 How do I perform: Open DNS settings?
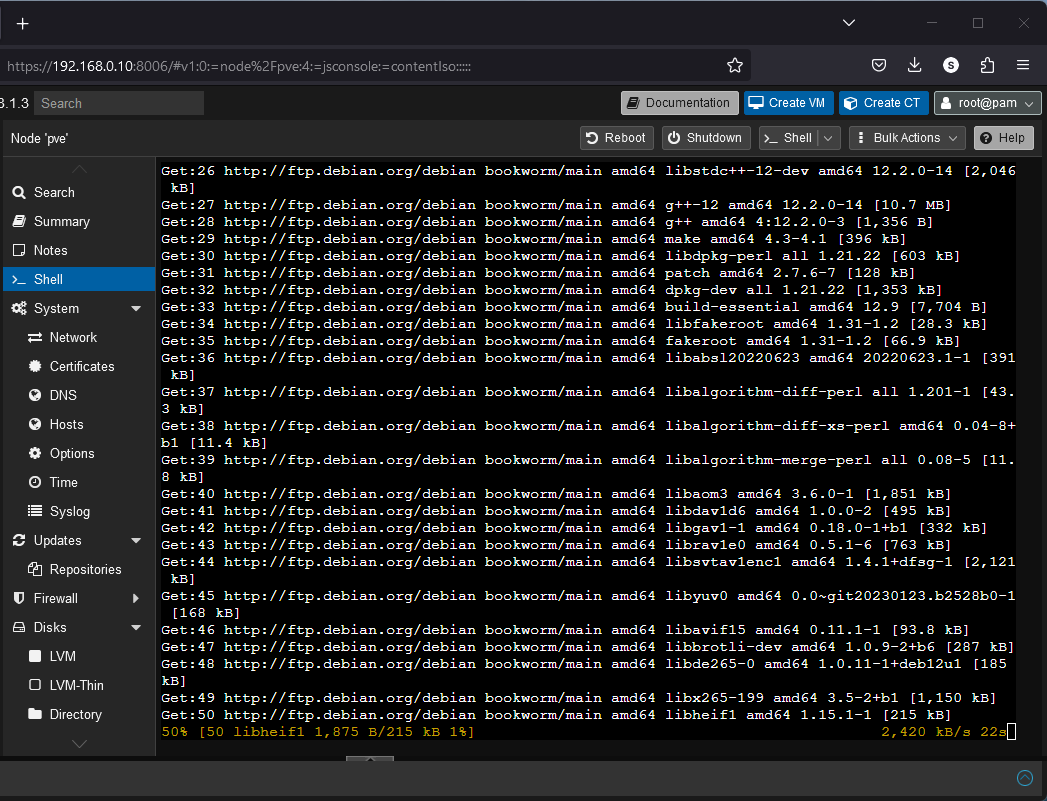coord(79,395)
